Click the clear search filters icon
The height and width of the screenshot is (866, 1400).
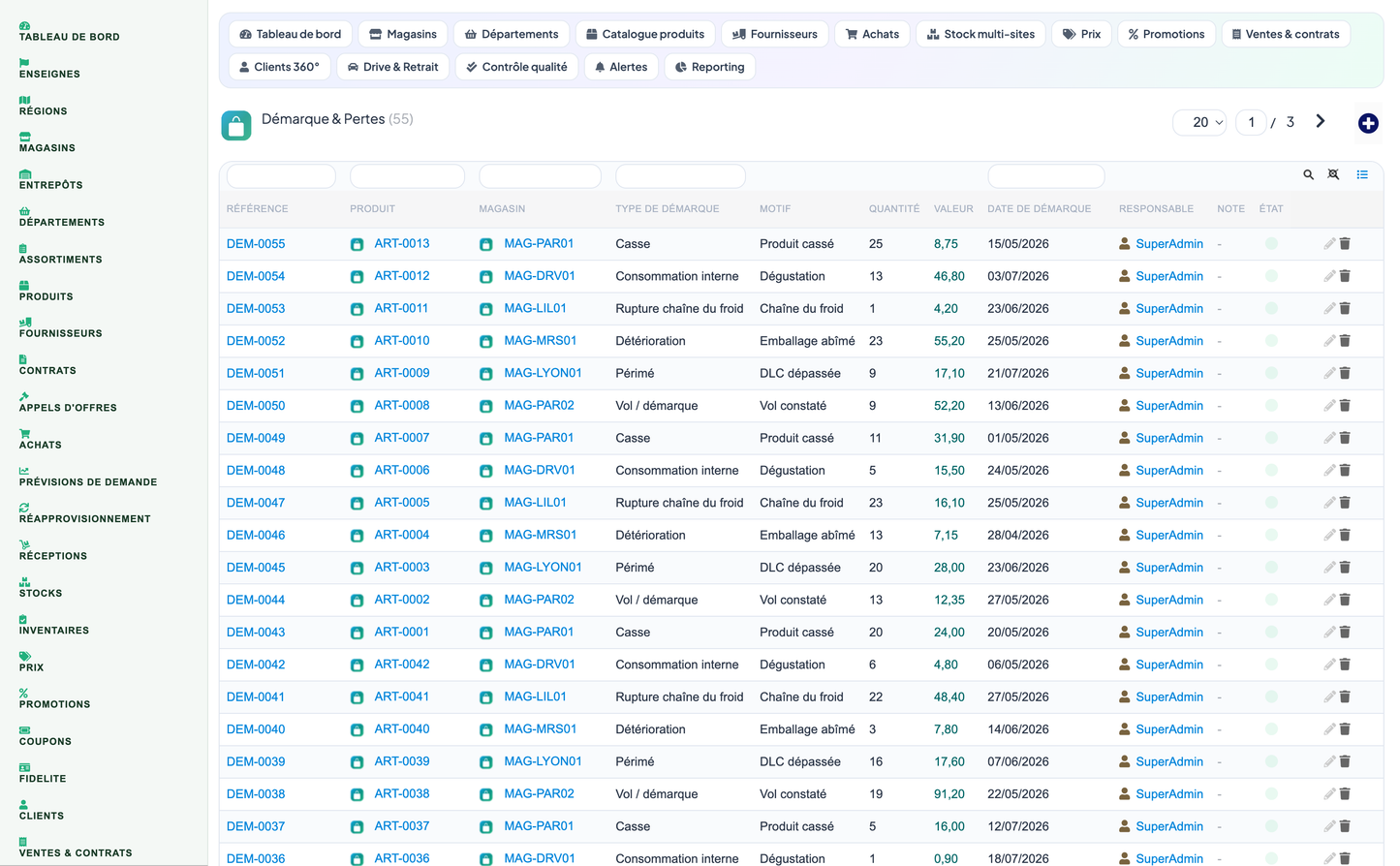click(1333, 175)
